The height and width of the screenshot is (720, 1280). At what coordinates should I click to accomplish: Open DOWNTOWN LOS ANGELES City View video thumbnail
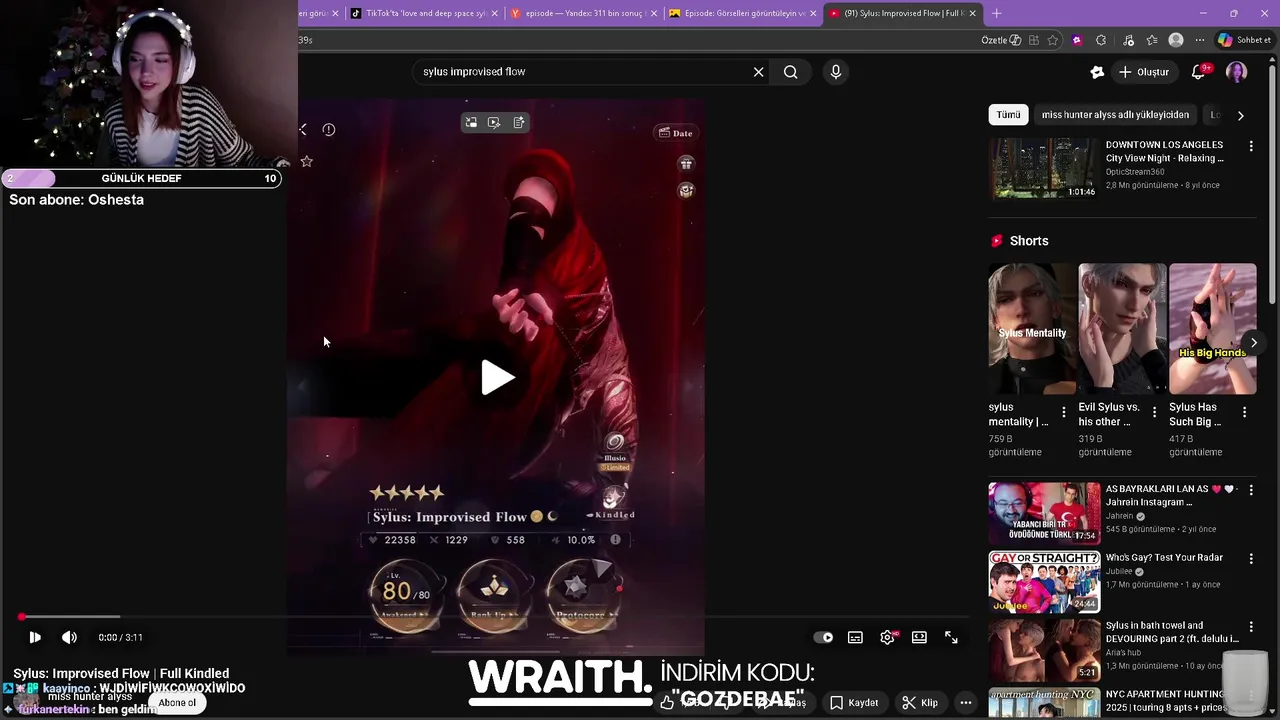tap(1044, 169)
